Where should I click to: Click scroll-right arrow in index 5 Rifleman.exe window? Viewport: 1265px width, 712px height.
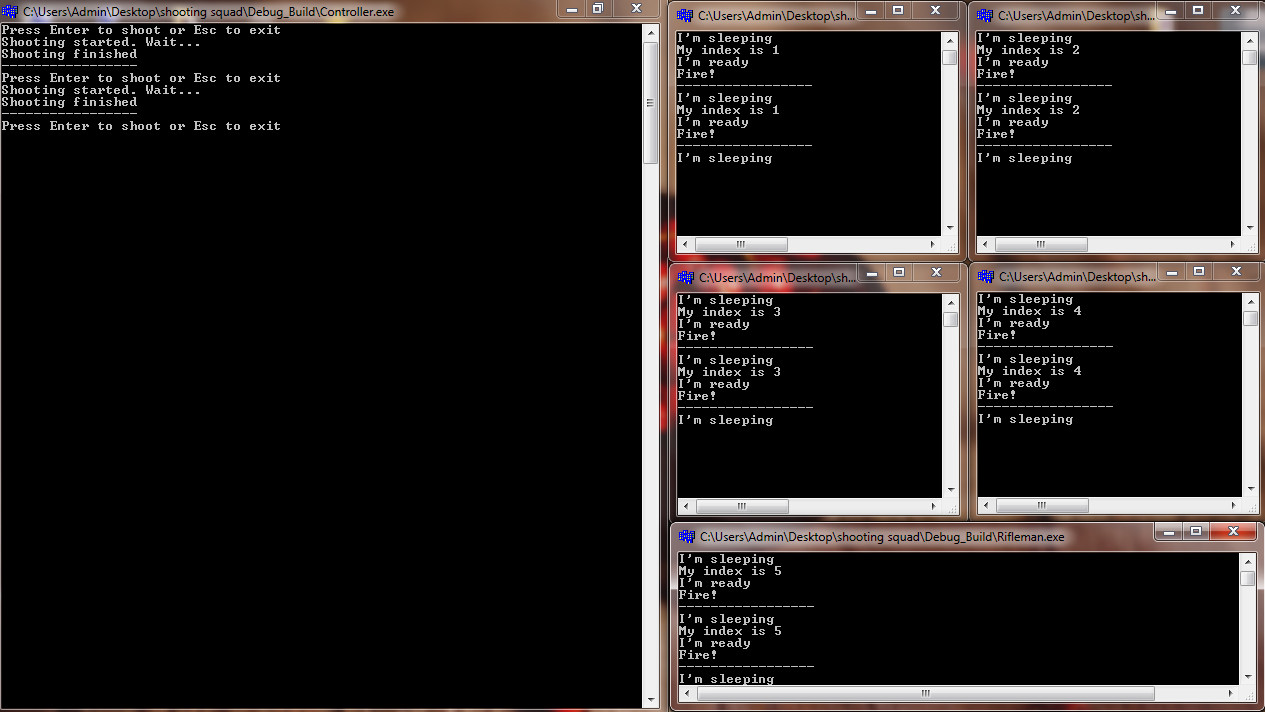1233,693
